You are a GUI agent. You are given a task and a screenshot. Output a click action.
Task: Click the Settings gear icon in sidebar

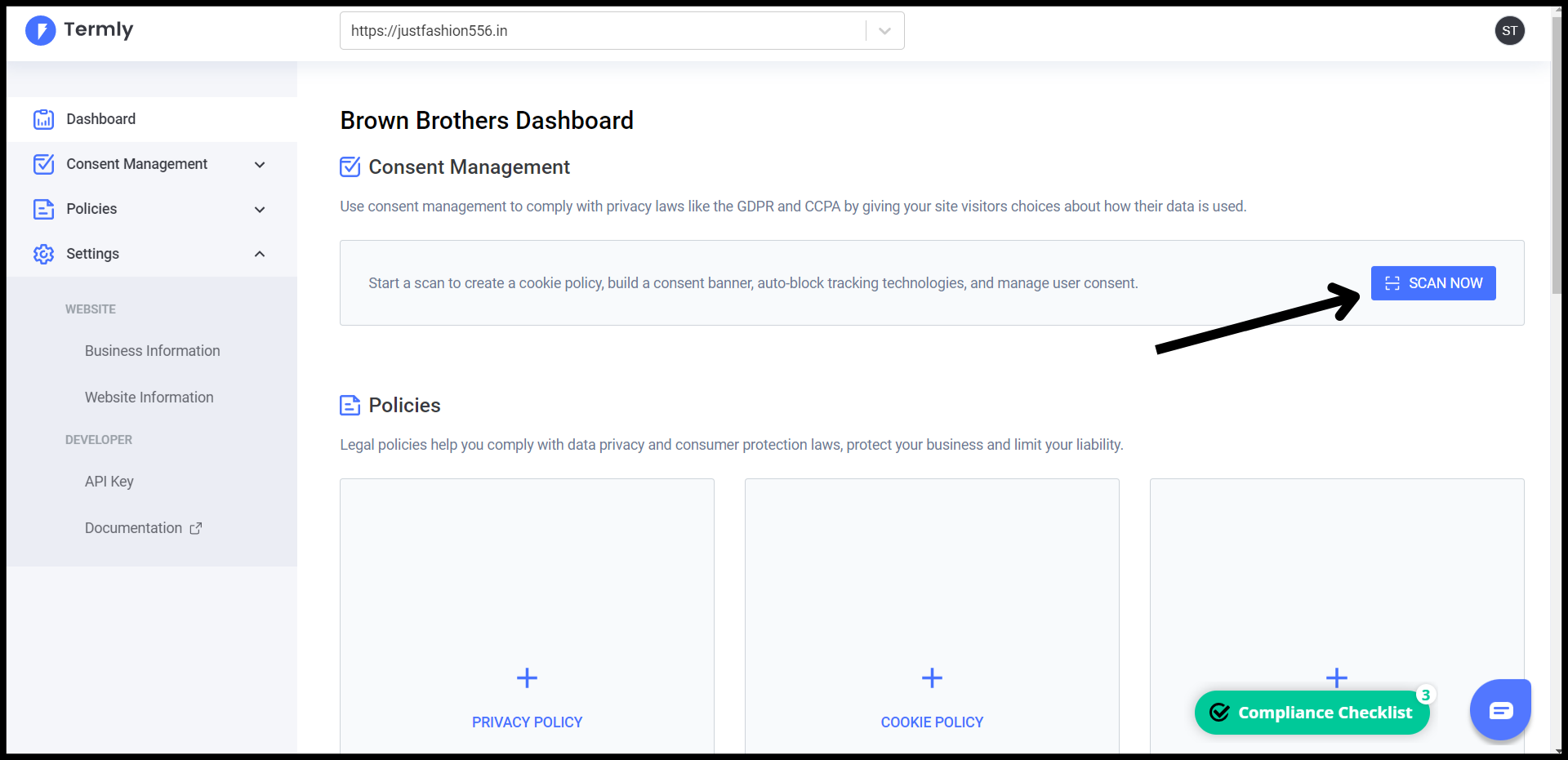tap(43, 254)
